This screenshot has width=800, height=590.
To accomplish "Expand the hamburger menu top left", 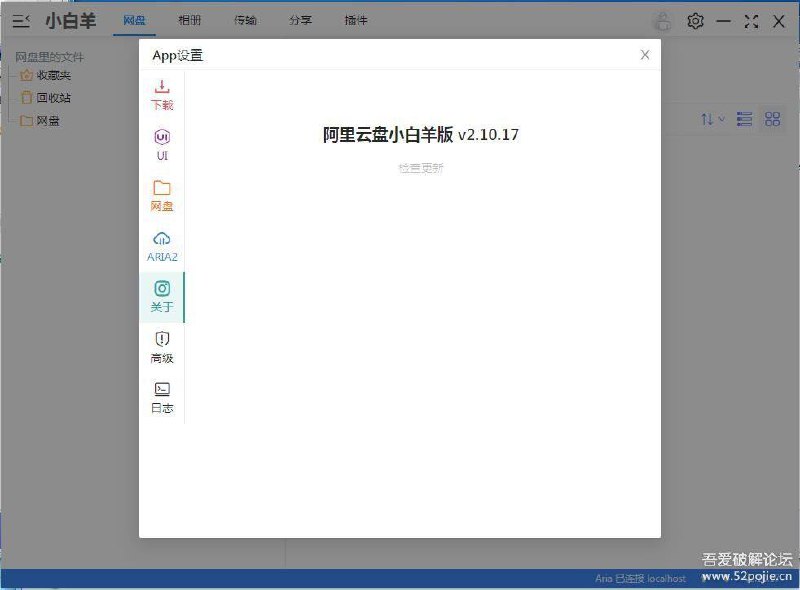I will coord(20,20).
